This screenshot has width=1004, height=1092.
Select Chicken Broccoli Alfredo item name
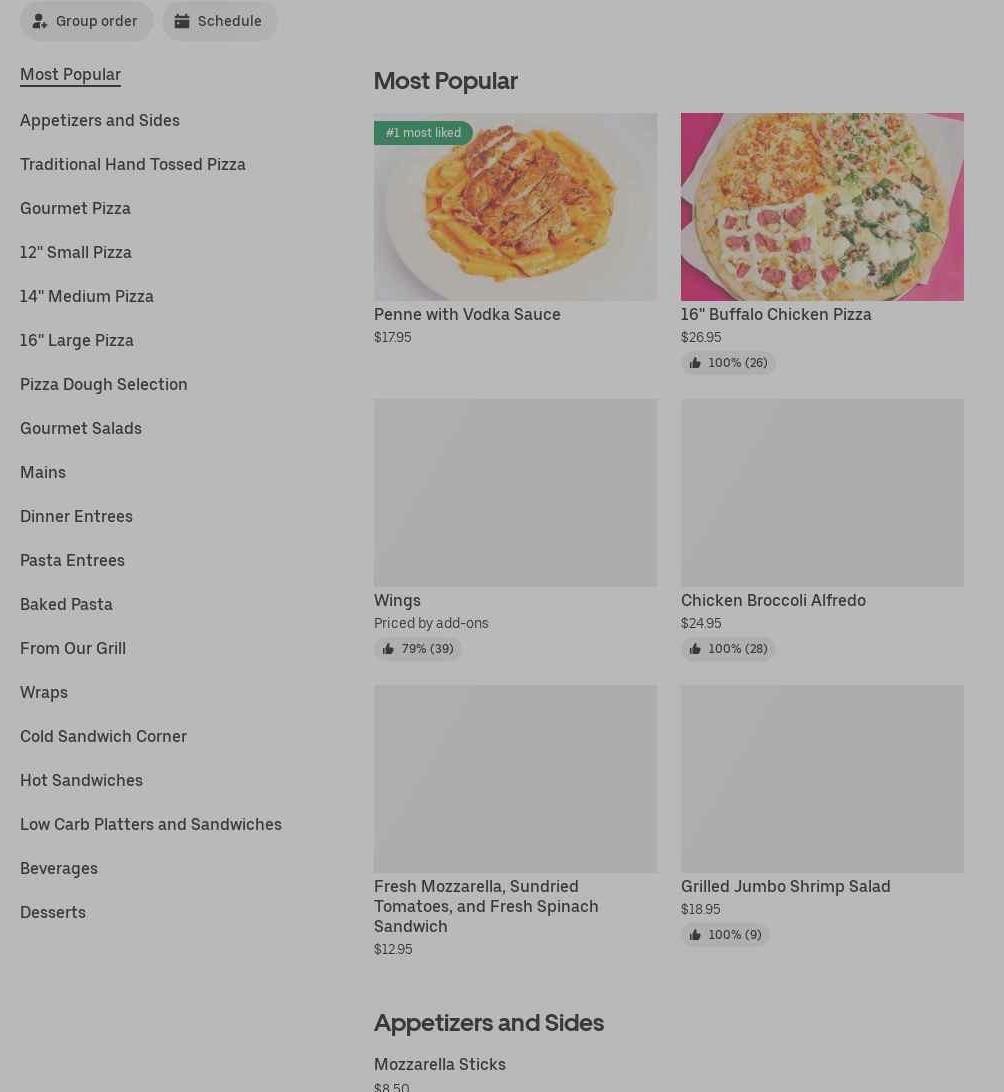pyautogui.click(x=773, y=600)
